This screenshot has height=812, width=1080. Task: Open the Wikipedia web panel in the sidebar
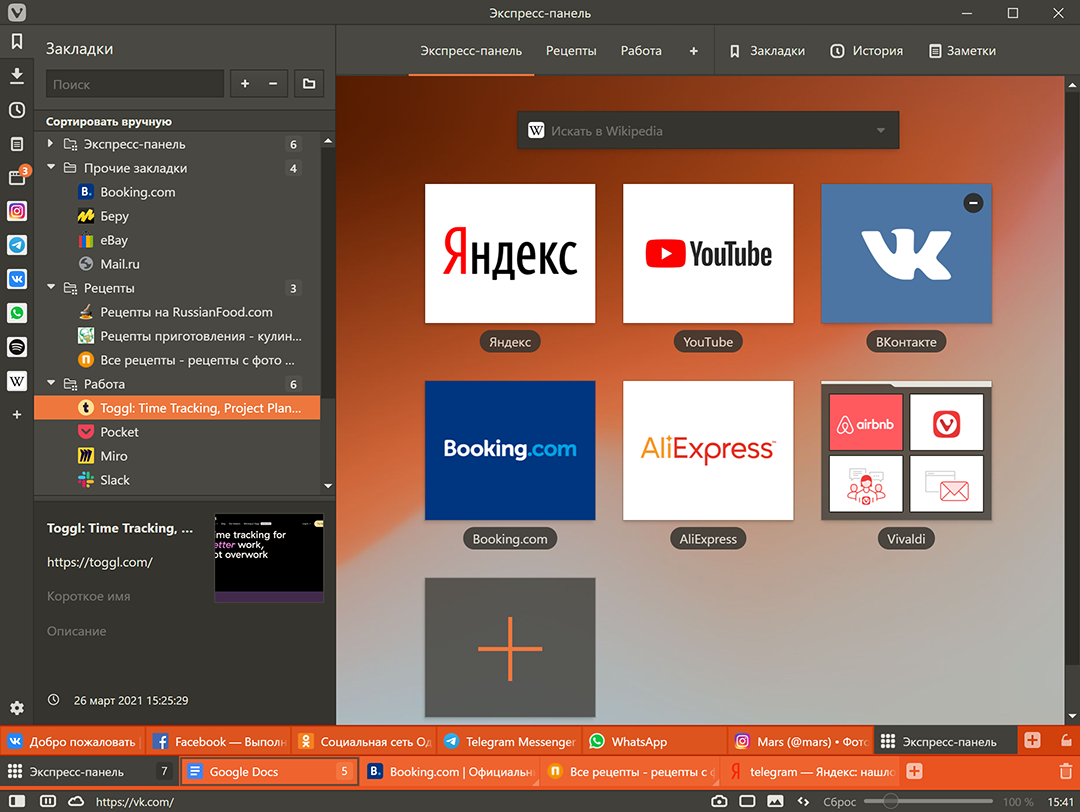[x=17, y=381]
